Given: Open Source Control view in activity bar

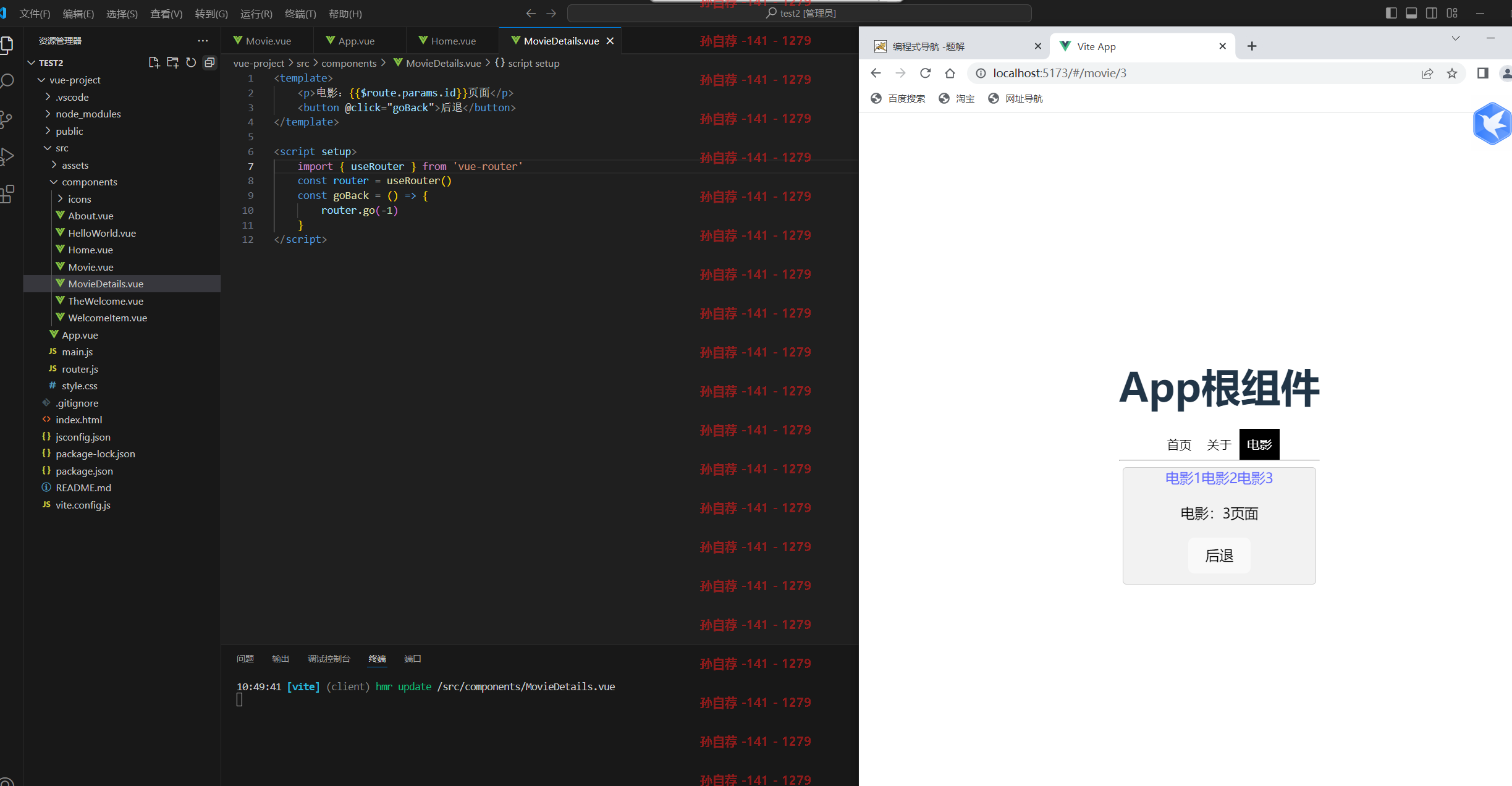Looking at the screenshot, I should tap(6, 119).
